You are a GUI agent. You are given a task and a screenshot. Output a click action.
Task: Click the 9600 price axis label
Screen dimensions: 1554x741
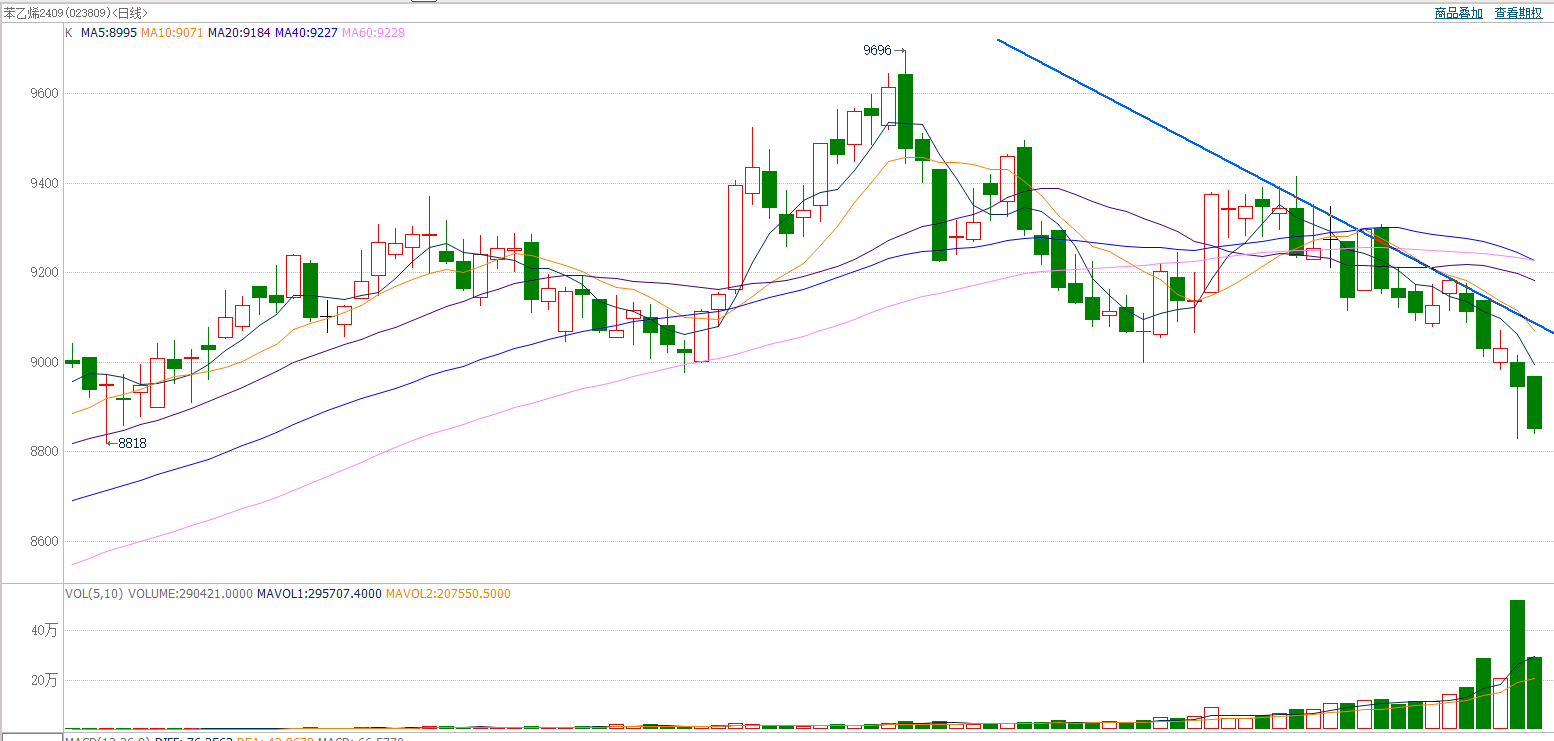click(45, 94)
